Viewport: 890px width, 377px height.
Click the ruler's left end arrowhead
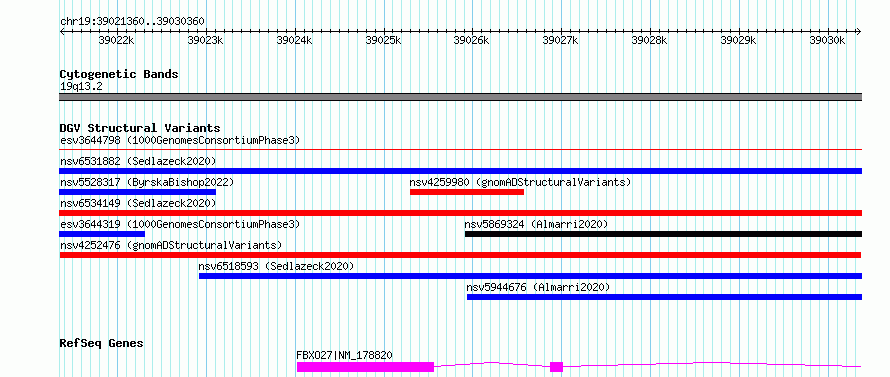pyautogui.click(x=62, y=31)
